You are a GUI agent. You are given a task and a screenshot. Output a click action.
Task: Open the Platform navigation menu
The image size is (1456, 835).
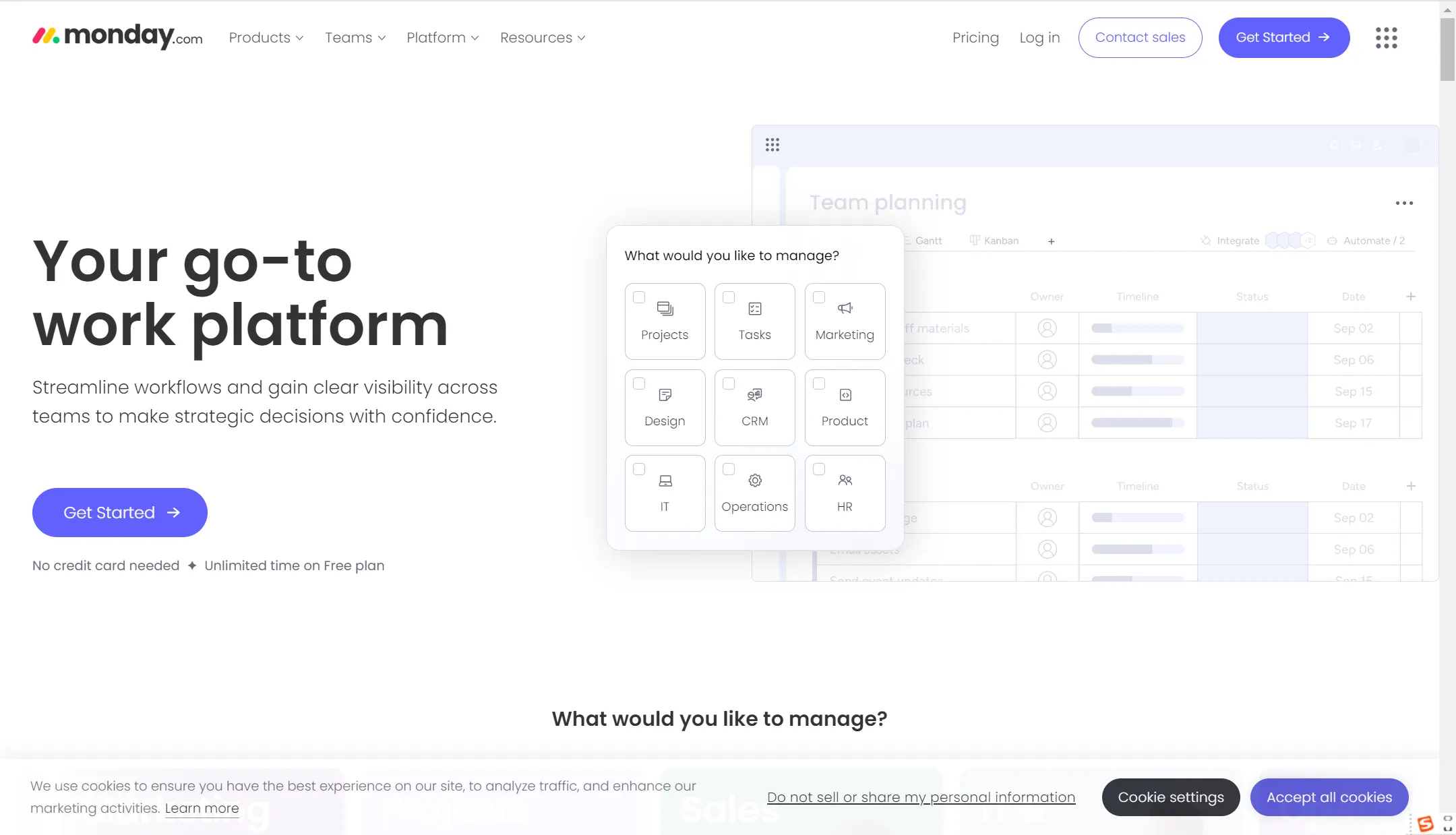[440, 37]
